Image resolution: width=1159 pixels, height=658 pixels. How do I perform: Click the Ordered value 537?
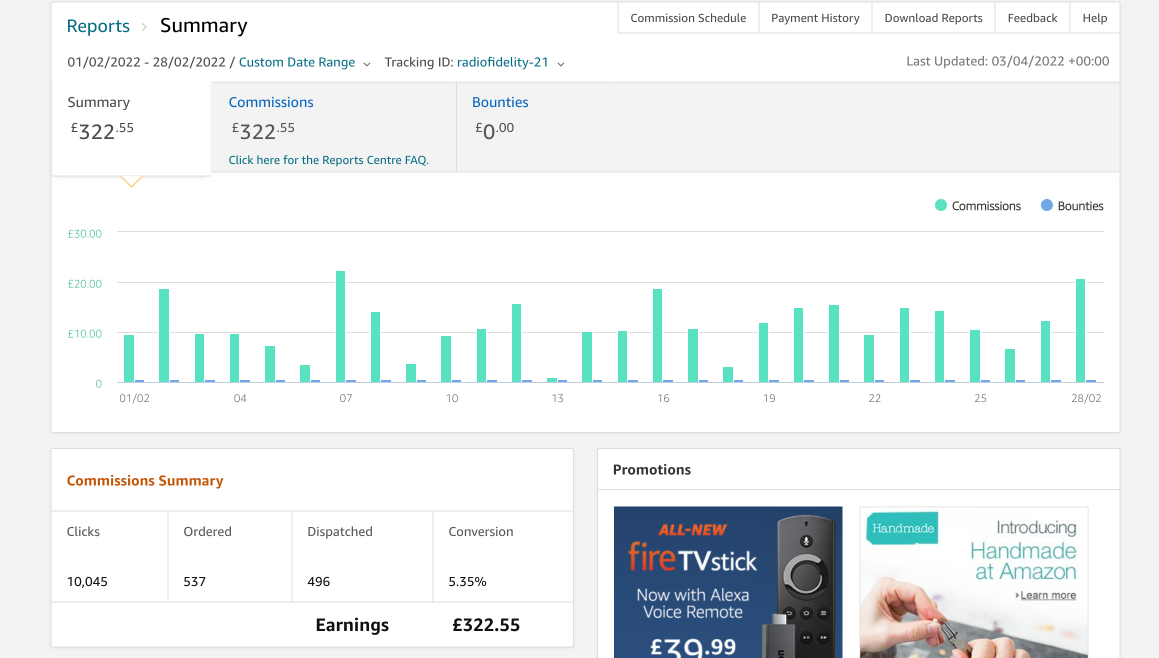tap(194, 582)
